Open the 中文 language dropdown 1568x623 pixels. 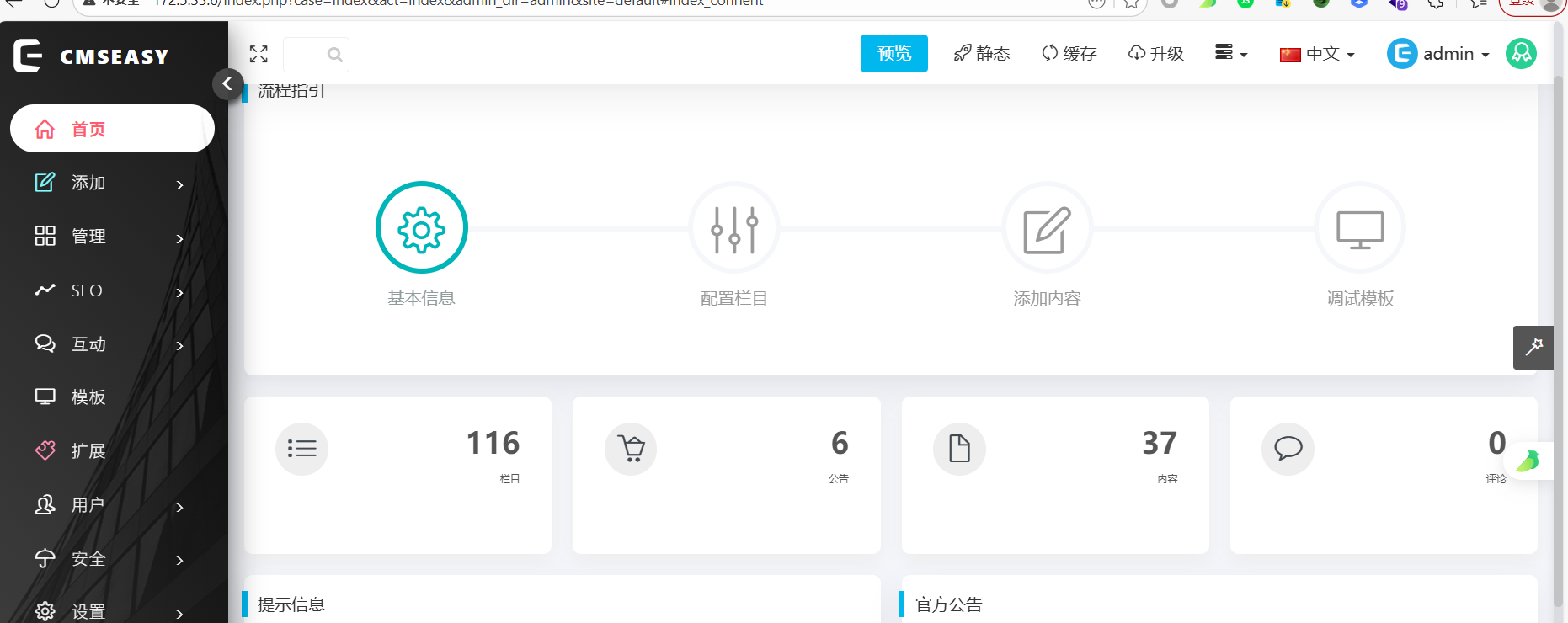point(1317,54)
